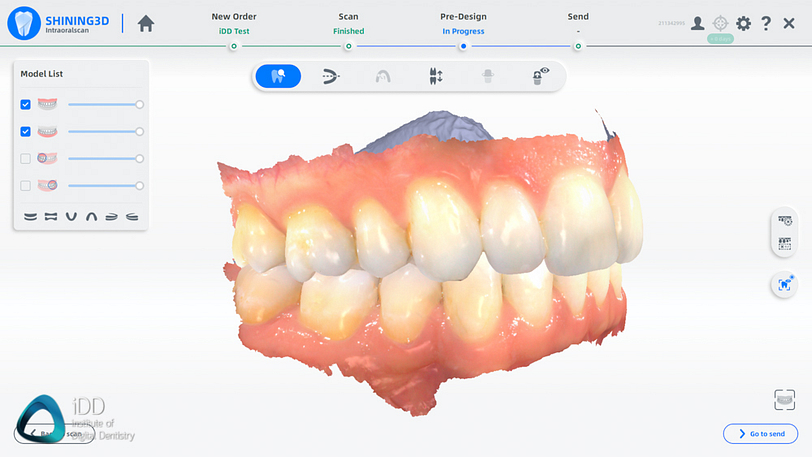
Task: Click the scan body view eye tool
Action: pos(541,76)
